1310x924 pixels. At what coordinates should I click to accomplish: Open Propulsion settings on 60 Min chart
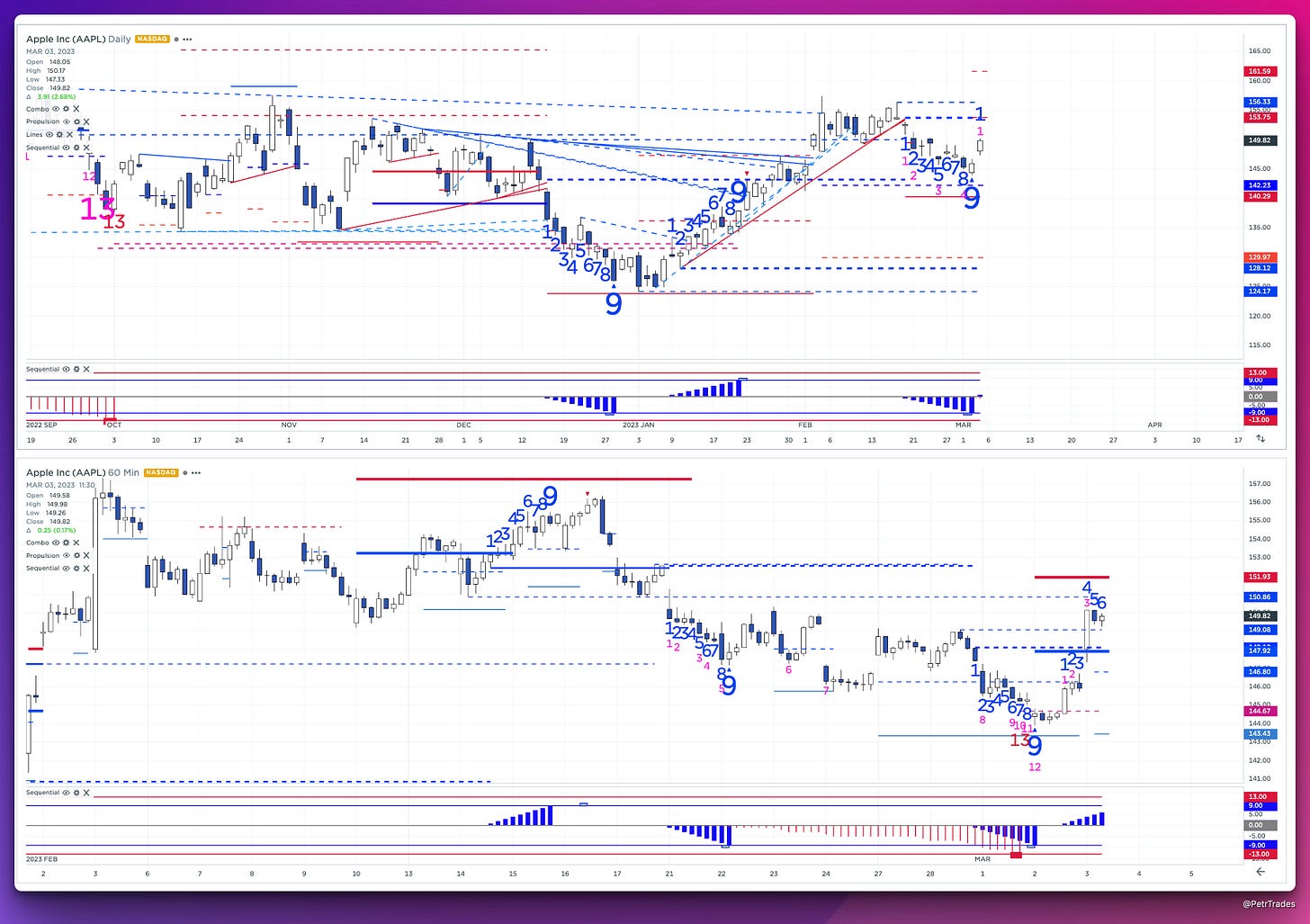[x=76, y=555]
